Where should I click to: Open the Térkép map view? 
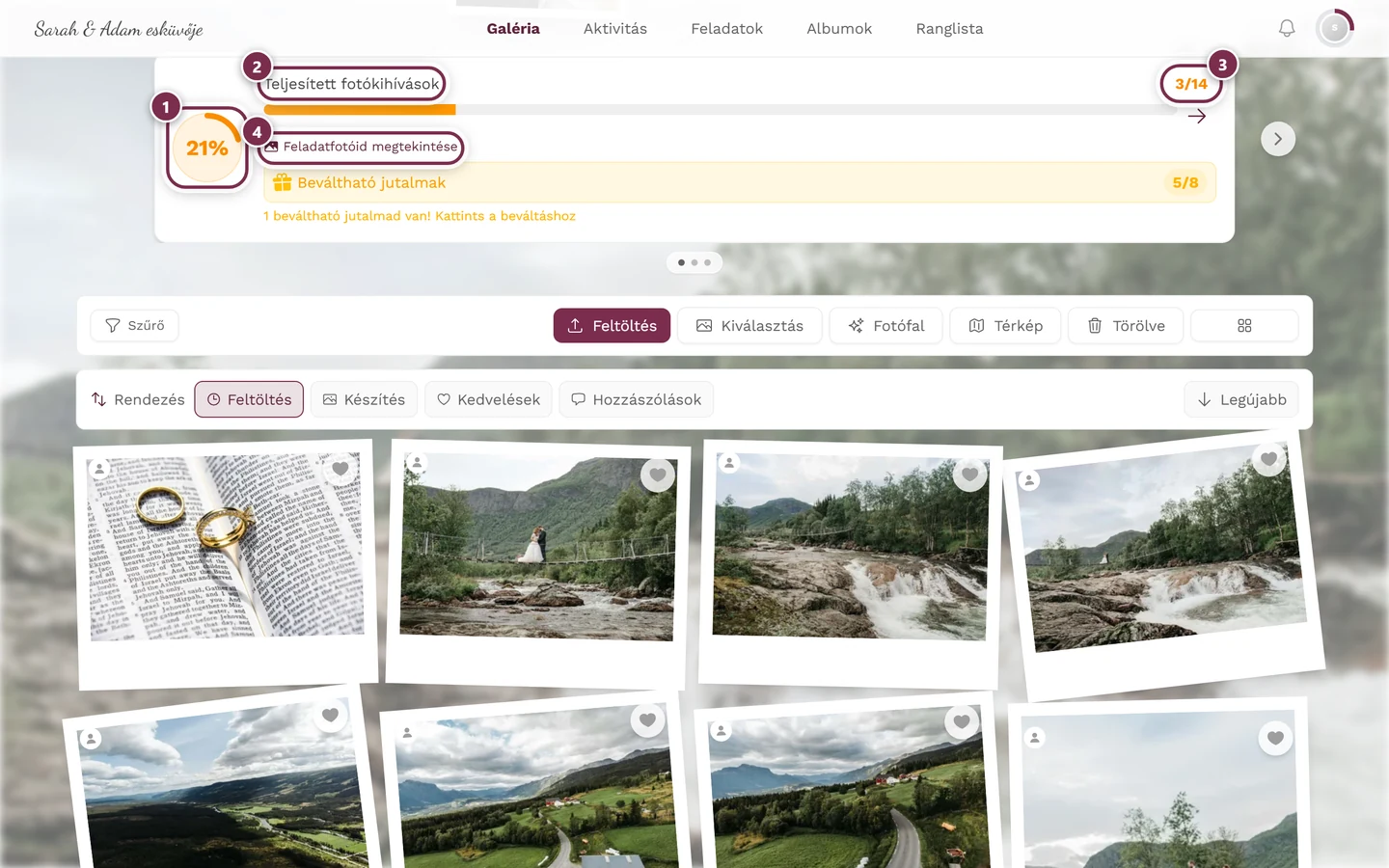coord(1005,326)
